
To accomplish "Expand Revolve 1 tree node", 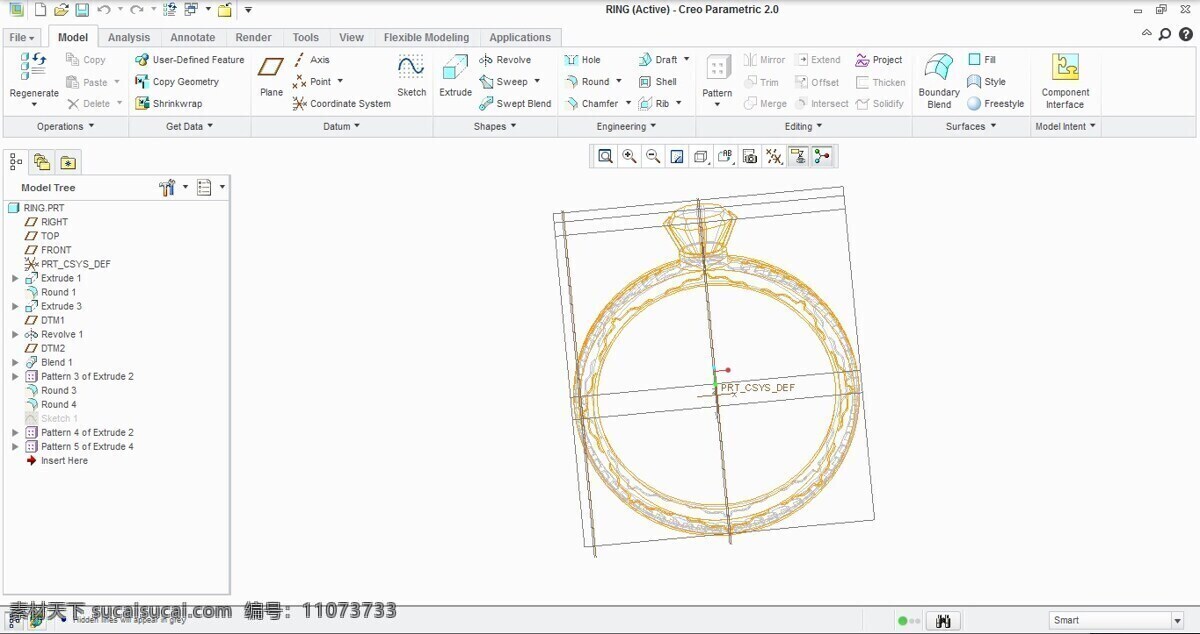I will 15,334.
